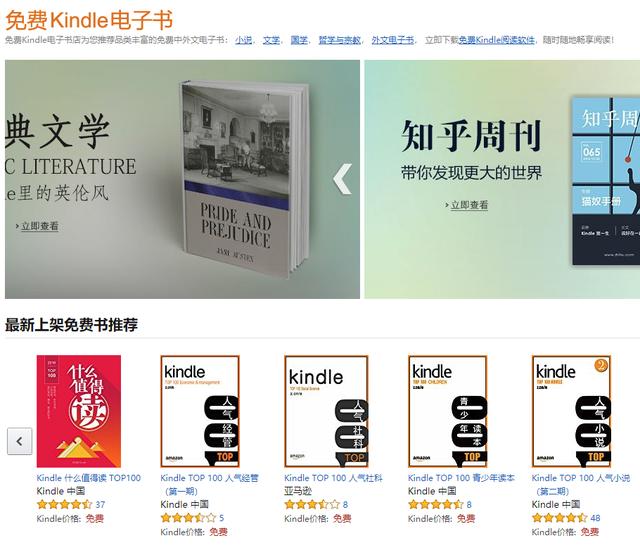Click the Pride and Prejudice book image
This screenshot has height=550, width=640.
pos(244,179)
